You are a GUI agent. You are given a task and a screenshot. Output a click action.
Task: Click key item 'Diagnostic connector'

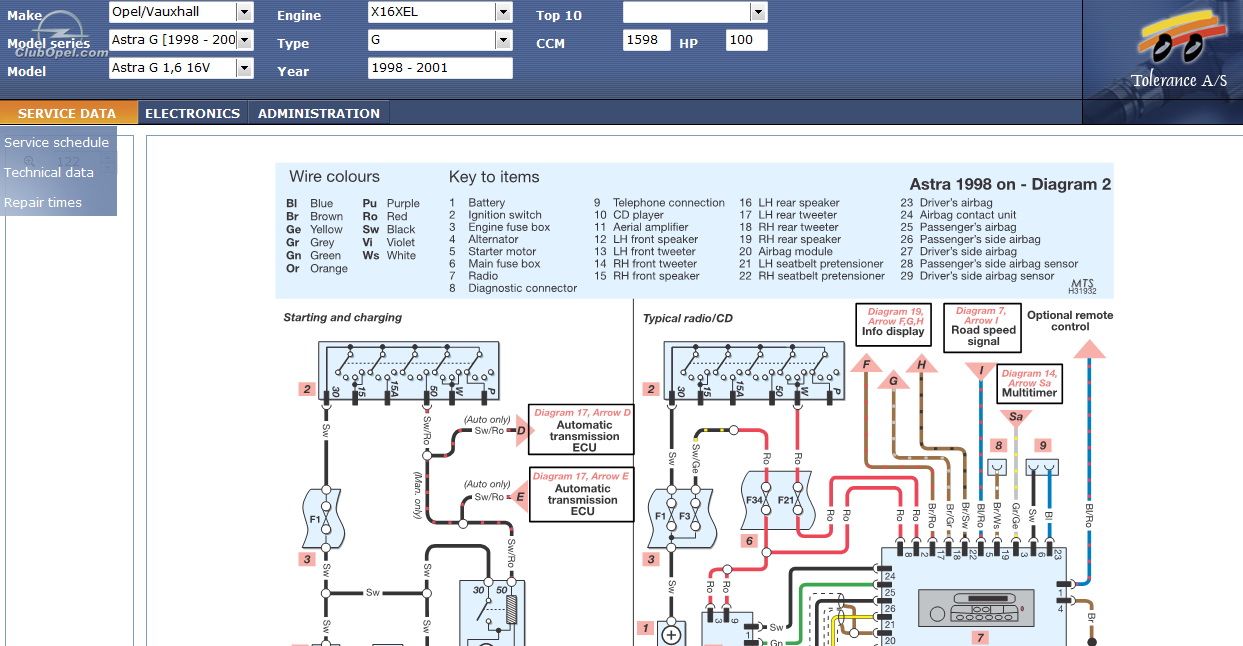pyautogui.click(x=523, y=288)
